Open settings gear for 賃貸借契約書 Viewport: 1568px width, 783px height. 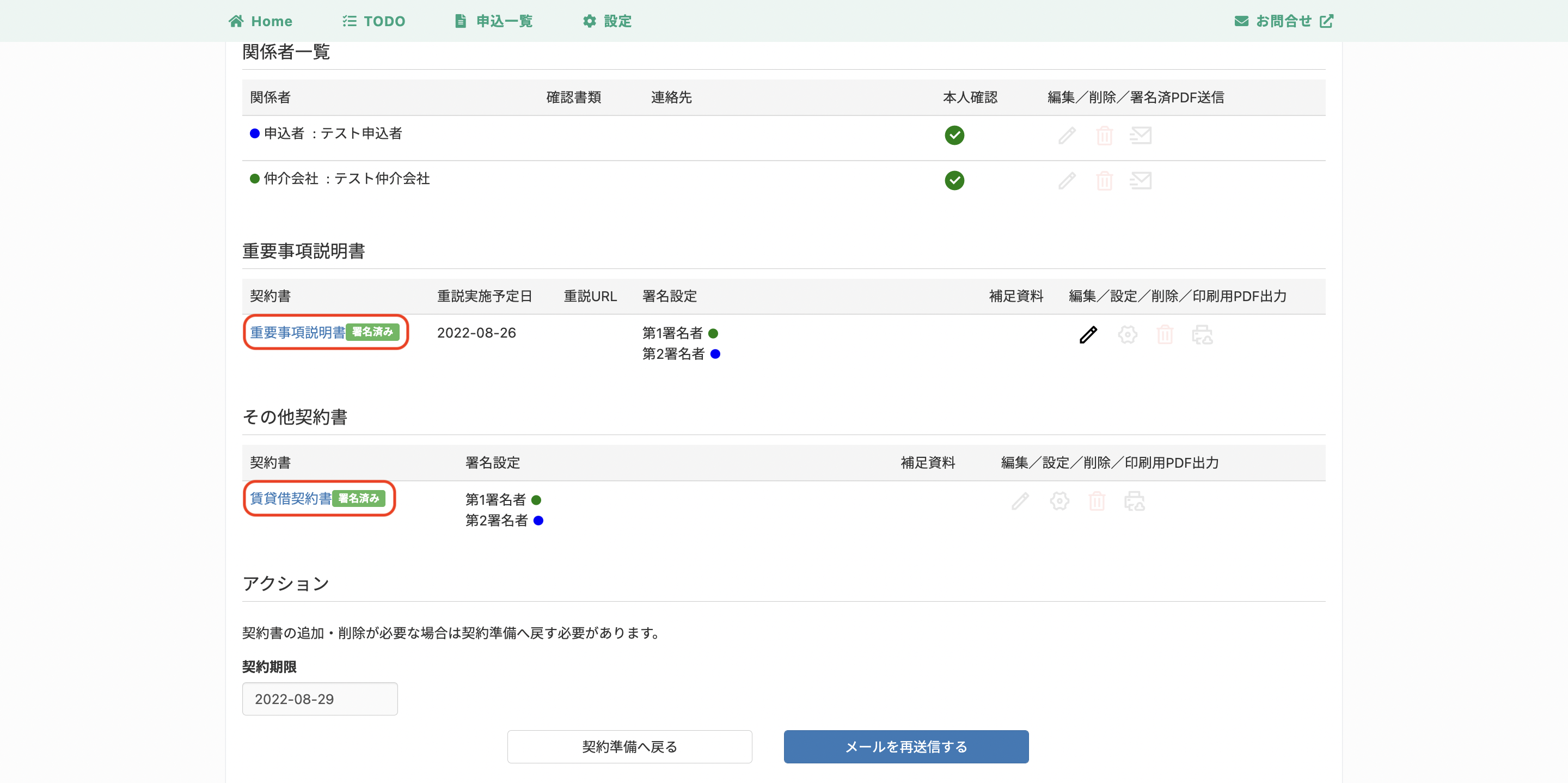tap(1059, 501)
